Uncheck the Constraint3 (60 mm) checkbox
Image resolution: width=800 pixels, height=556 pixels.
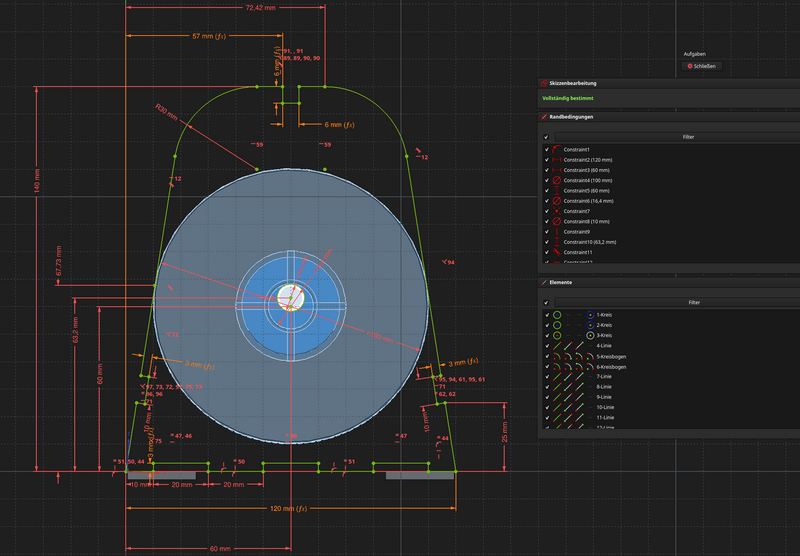tap(547, 170)
